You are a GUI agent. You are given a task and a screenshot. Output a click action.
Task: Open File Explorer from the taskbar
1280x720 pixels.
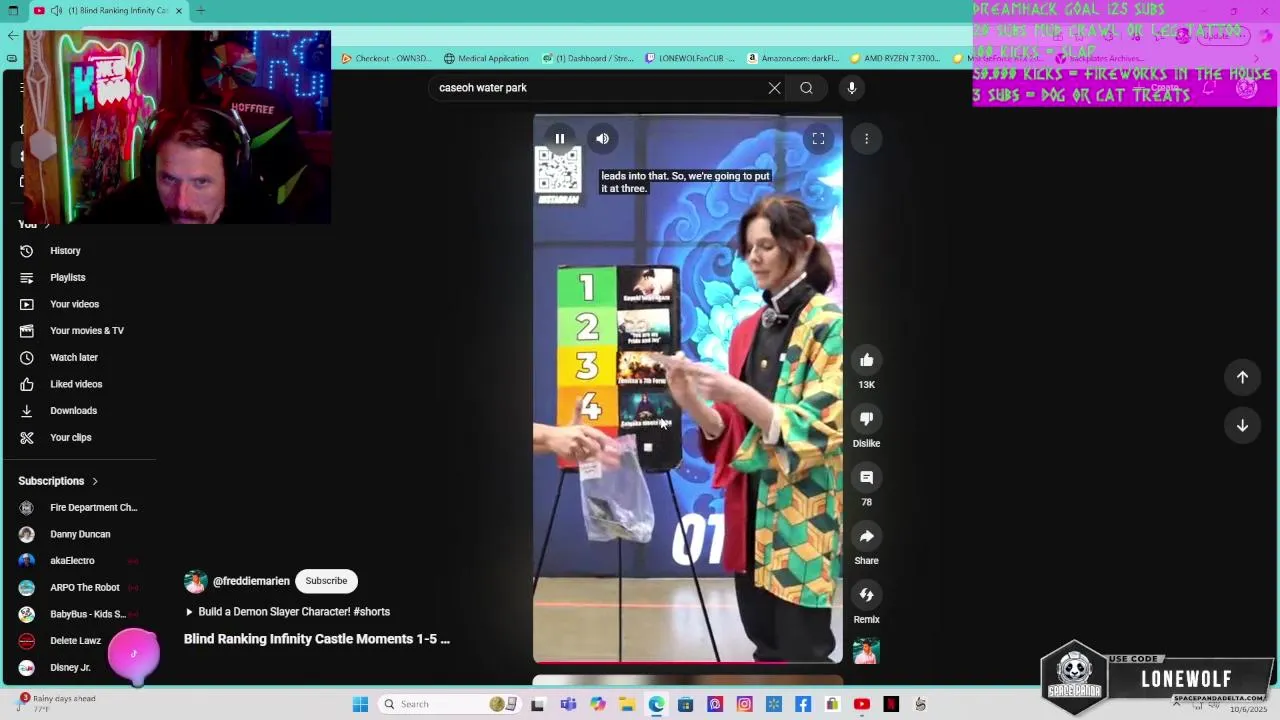click(627, 704)
